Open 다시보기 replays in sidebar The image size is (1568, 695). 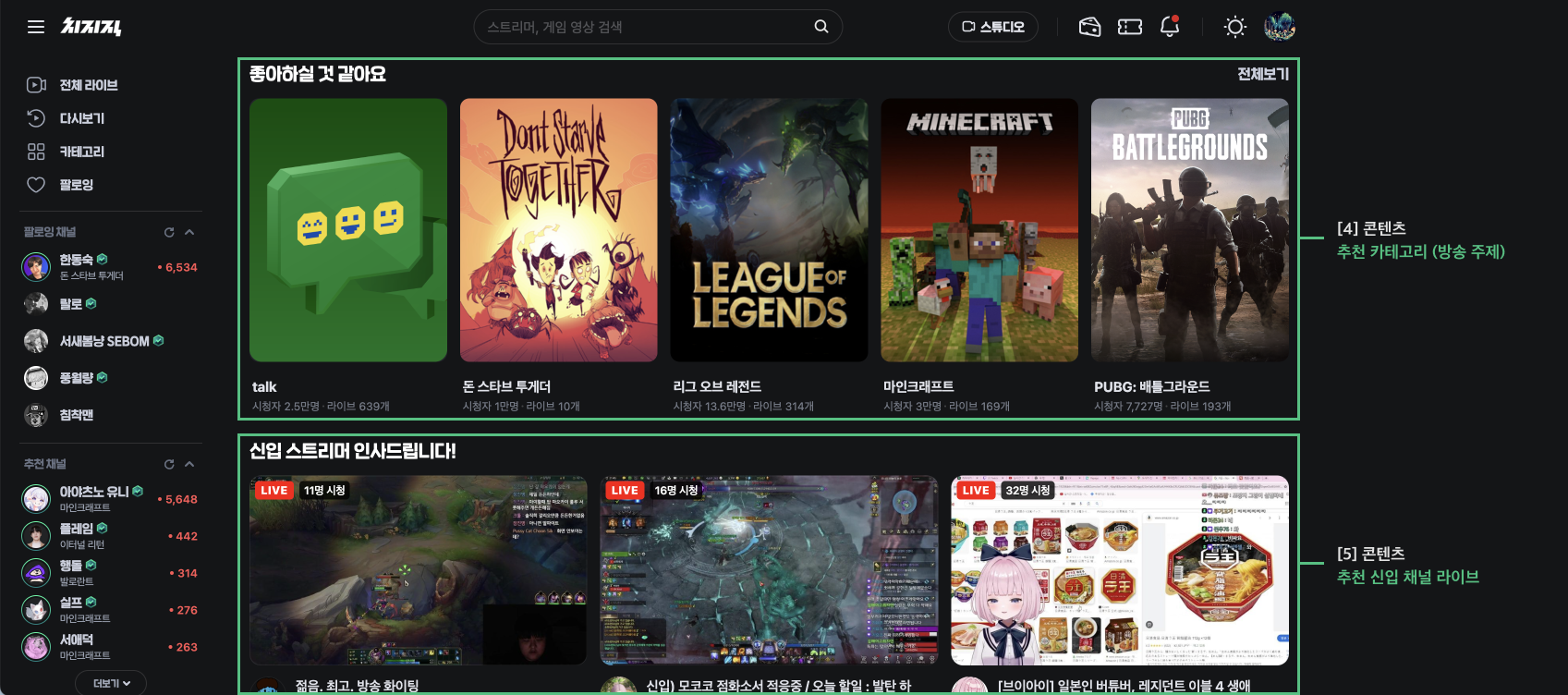point(66,118)
